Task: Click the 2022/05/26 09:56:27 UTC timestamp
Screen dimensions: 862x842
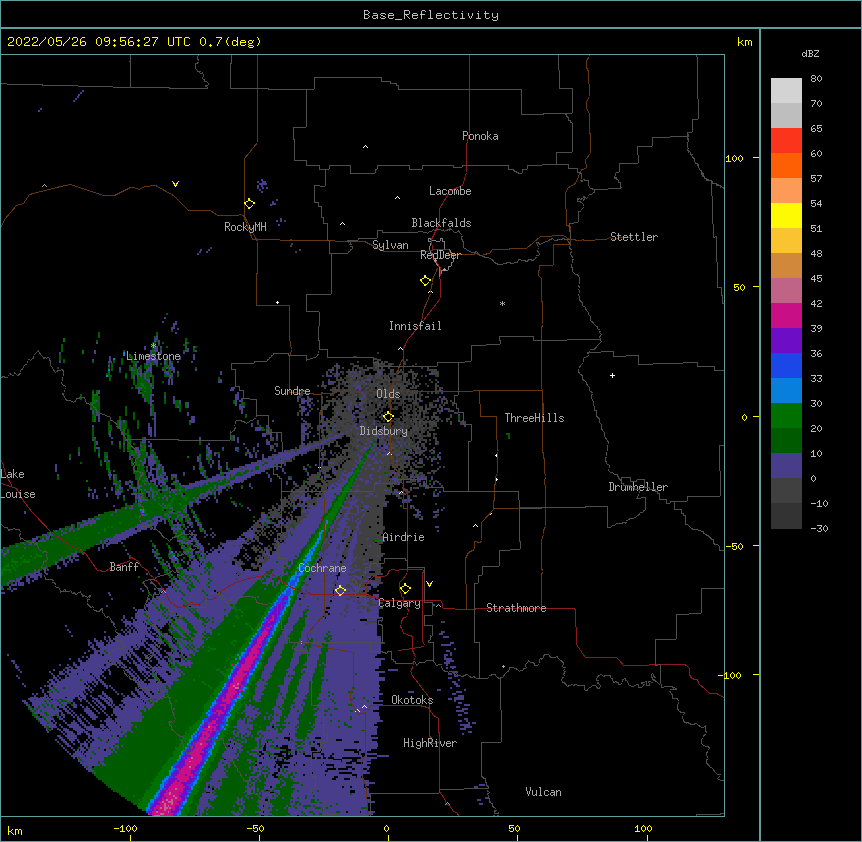Action: coord(99,42)
